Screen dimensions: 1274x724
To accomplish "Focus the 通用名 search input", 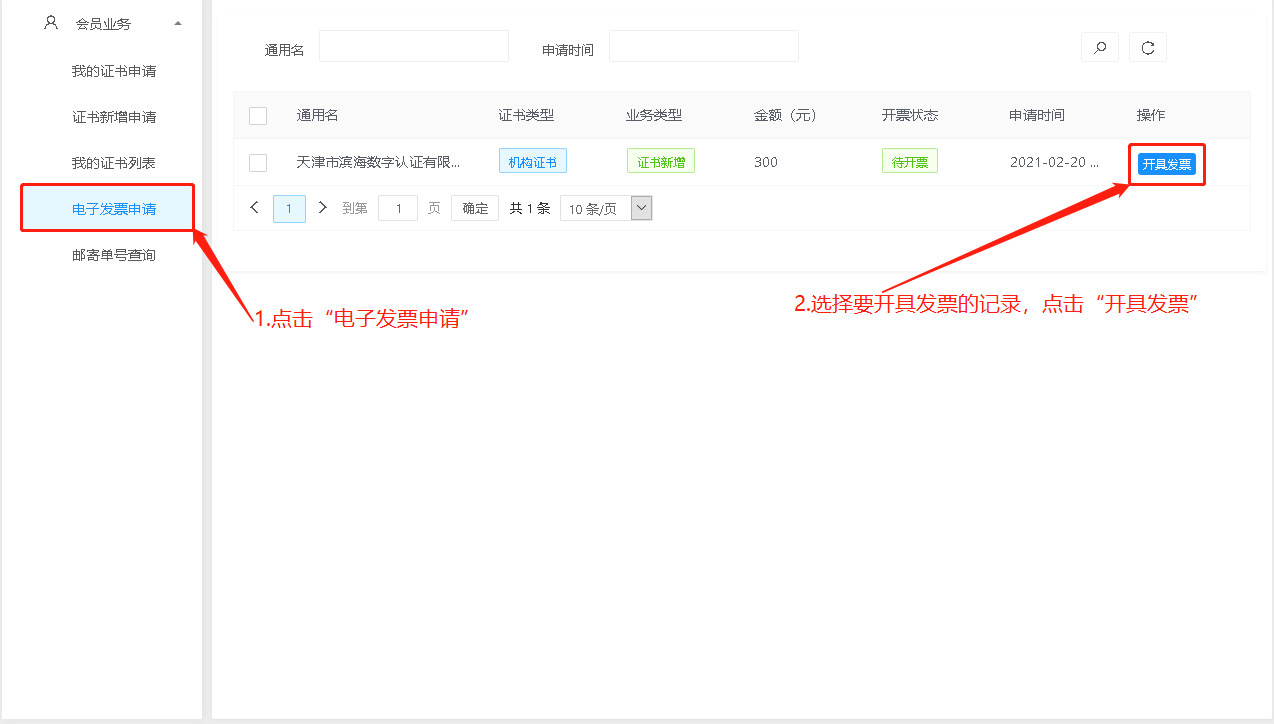I will (413, 47).
